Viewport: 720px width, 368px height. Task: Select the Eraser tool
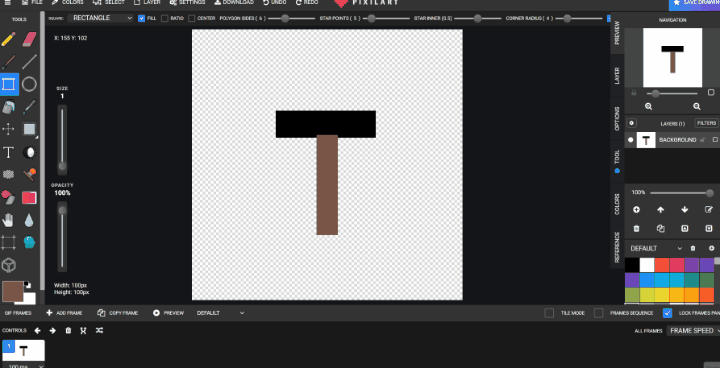click(x=29, y=39)
